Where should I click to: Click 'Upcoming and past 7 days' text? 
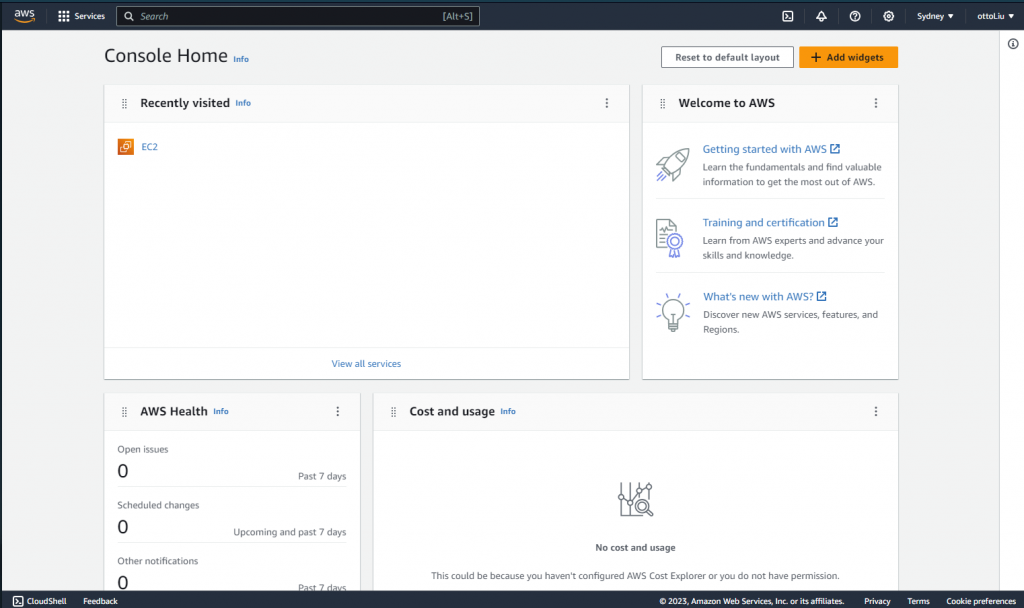290,532
